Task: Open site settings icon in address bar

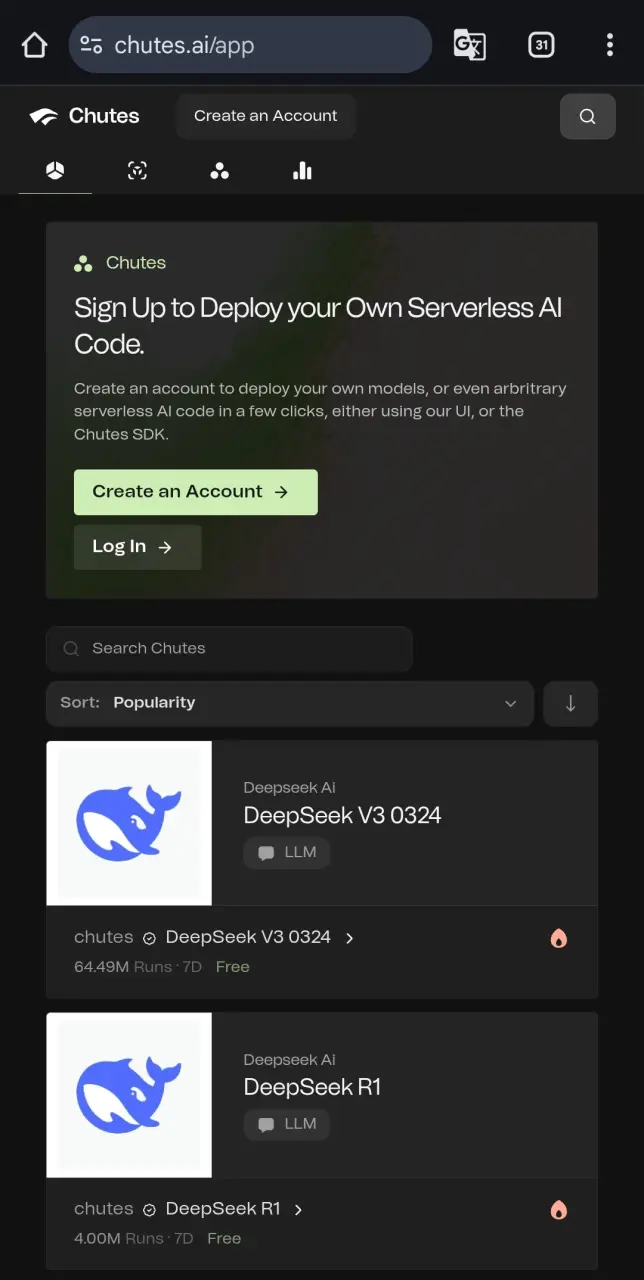Action: [x=91, y=45]
